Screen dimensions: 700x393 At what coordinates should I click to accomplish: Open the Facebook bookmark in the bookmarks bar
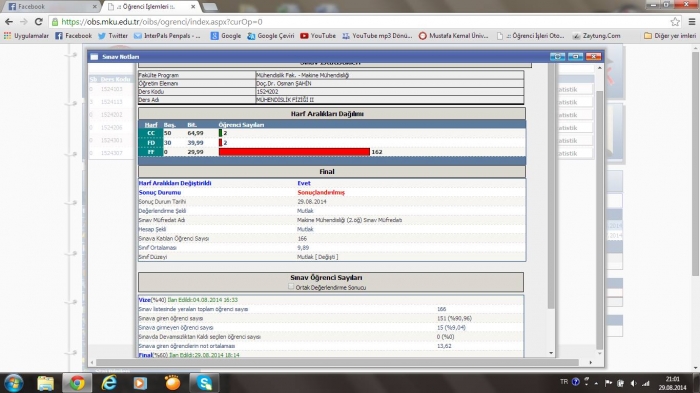click(x=73, y=36)
